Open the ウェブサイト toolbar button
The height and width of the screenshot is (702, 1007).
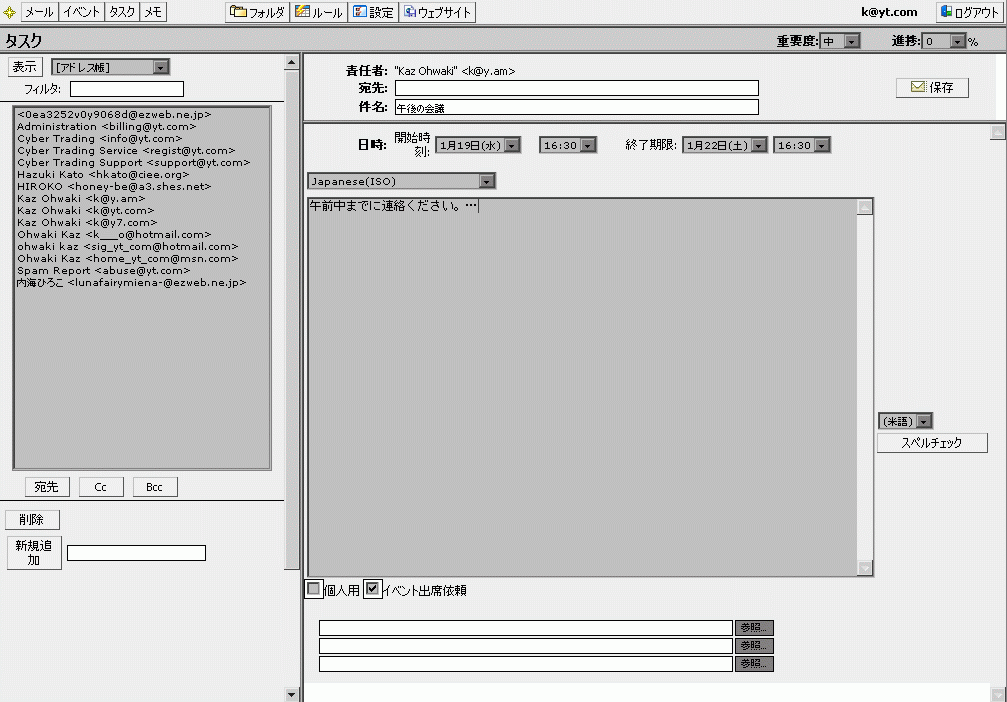438,13
